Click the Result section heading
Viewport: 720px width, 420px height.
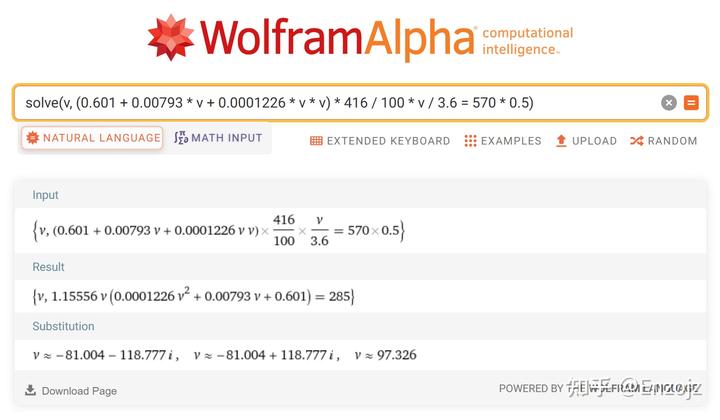pos(48,267)
